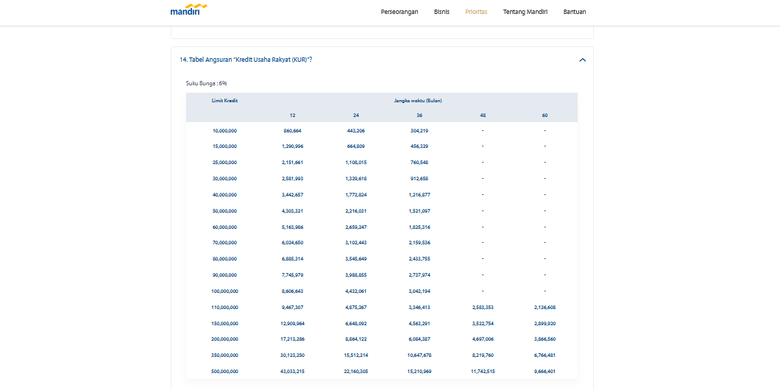Click the 12-month installment for 15,000,000
The width and height of the screenshot is (780, 390).
[292, 146]
